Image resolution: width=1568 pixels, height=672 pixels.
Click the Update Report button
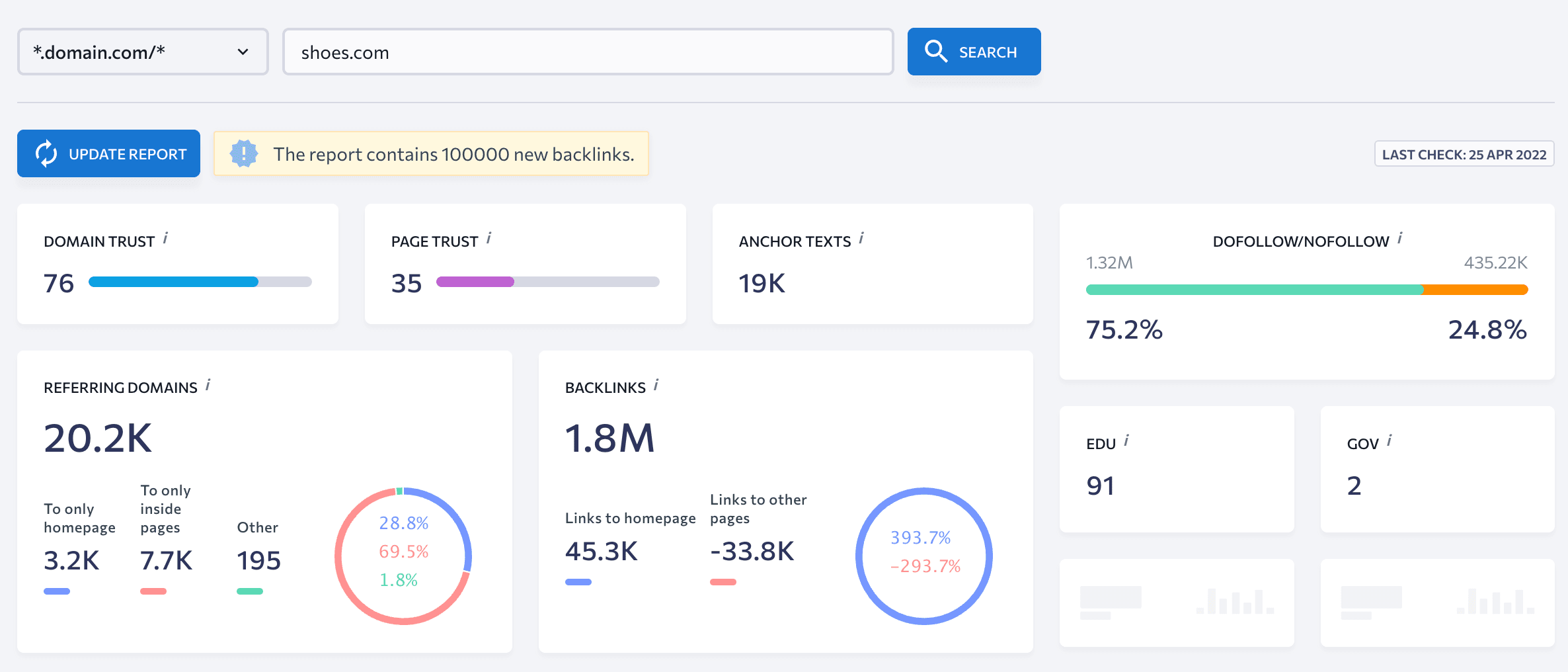pyautogui.click(x=108, y=153)
